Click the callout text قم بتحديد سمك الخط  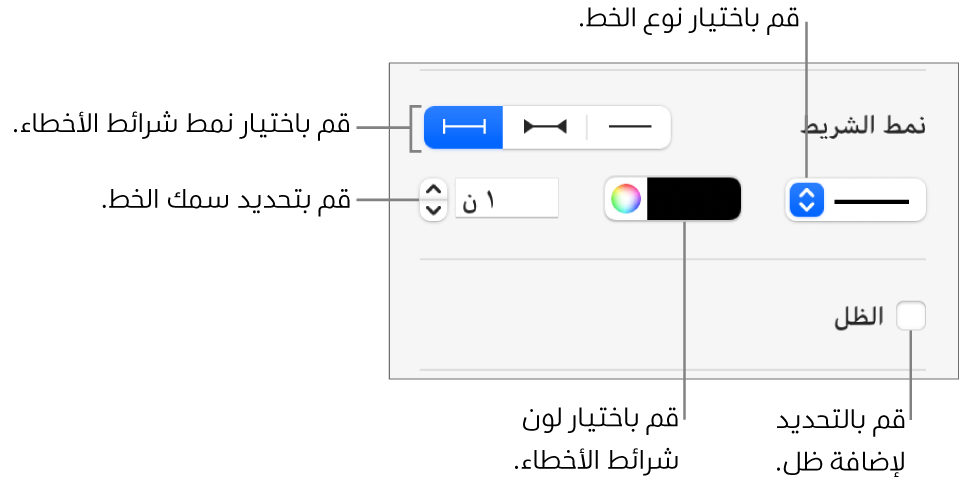point(227,199)
